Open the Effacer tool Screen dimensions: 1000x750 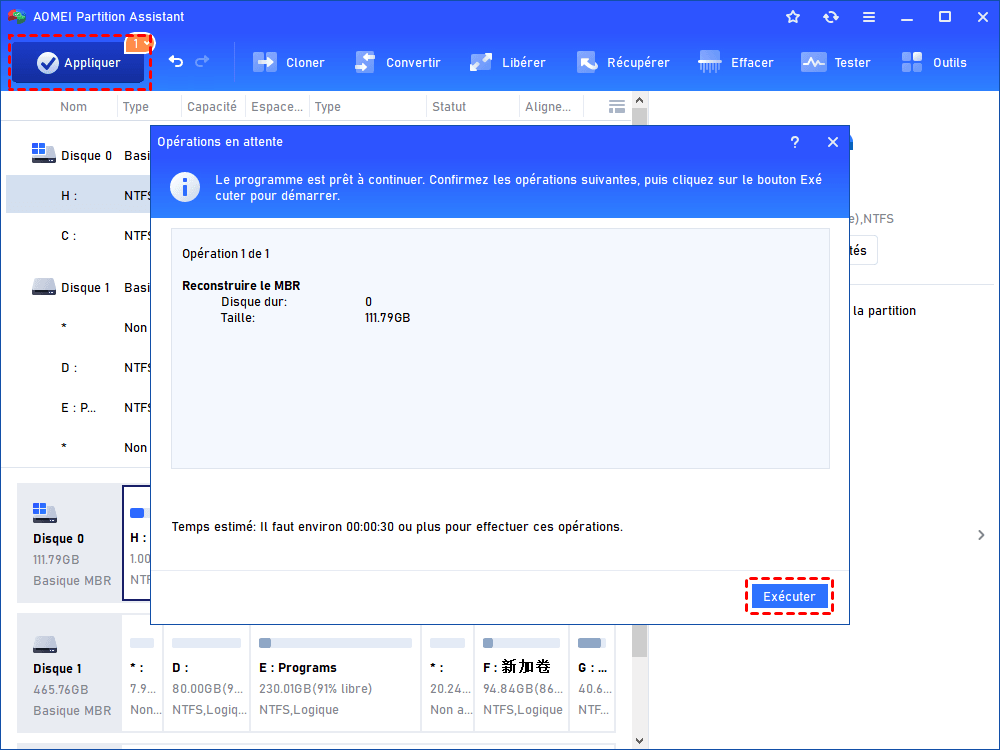[x=735, y=62]
